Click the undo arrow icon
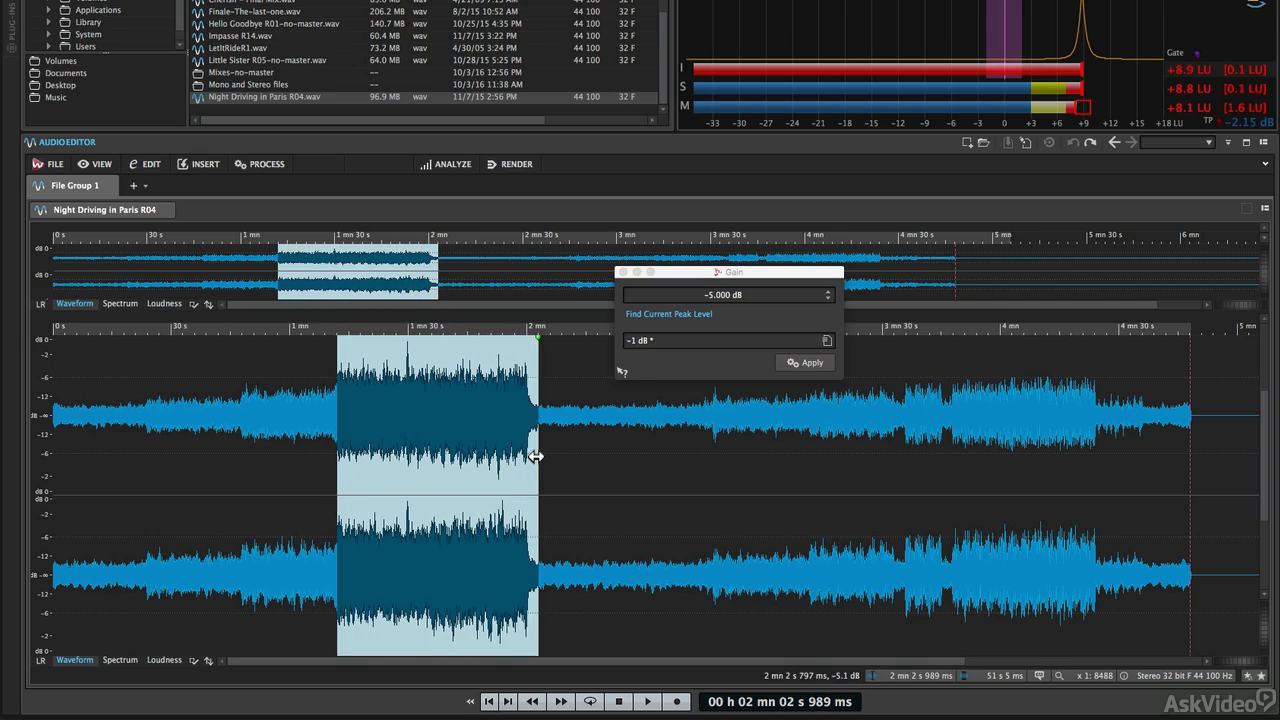 tap(1073, 143)
